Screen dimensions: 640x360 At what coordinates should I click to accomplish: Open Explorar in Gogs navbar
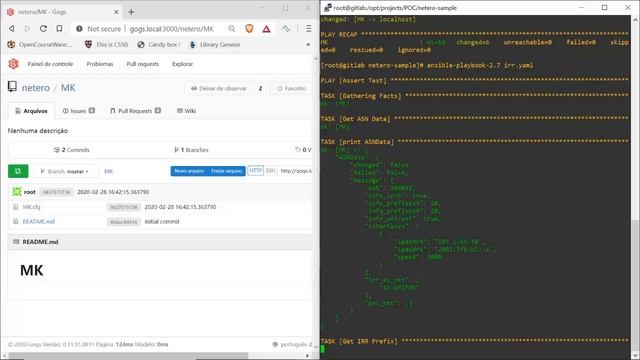coord(182,64)
